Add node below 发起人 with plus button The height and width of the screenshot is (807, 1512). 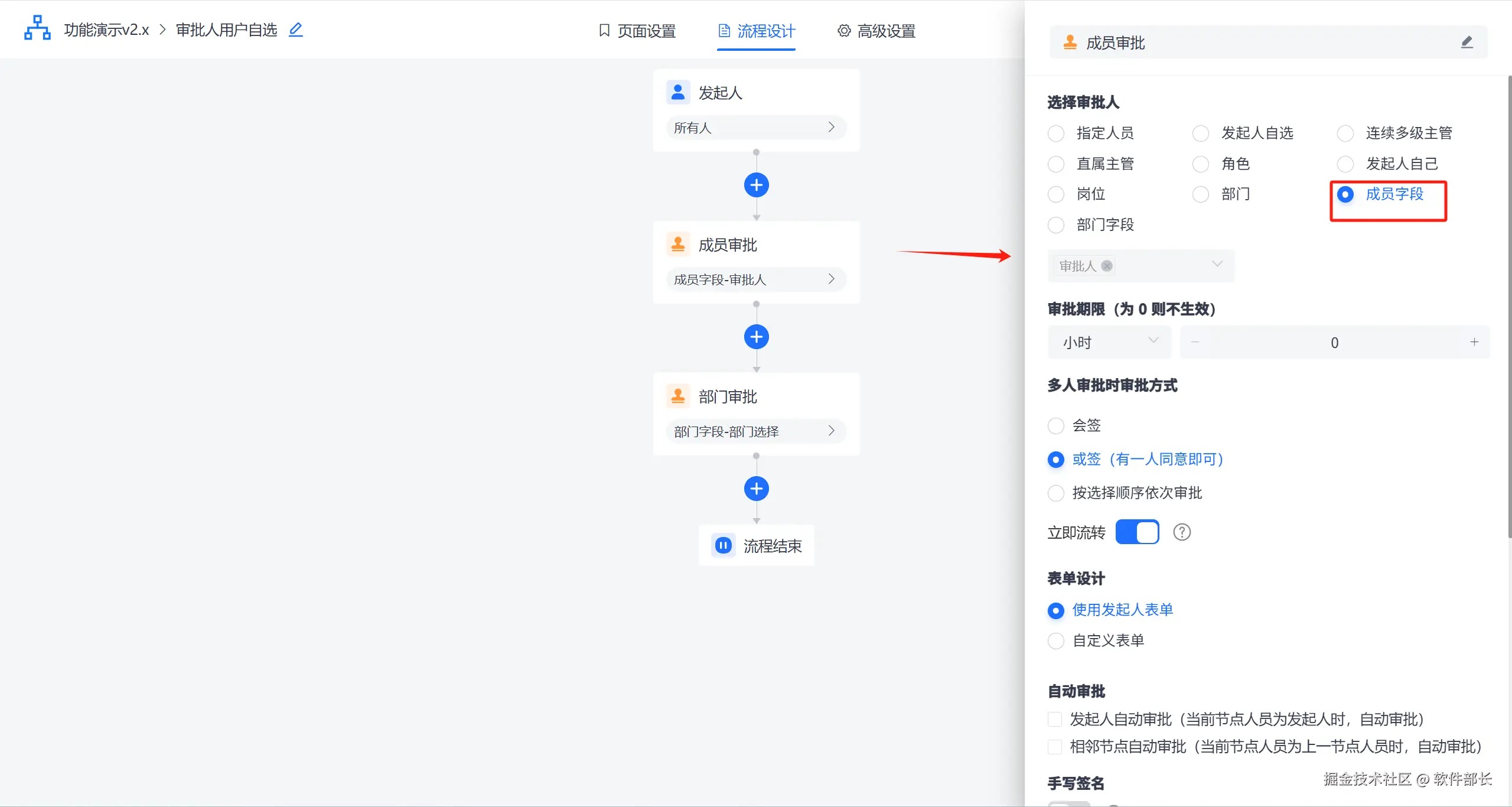tap(756, 185)
